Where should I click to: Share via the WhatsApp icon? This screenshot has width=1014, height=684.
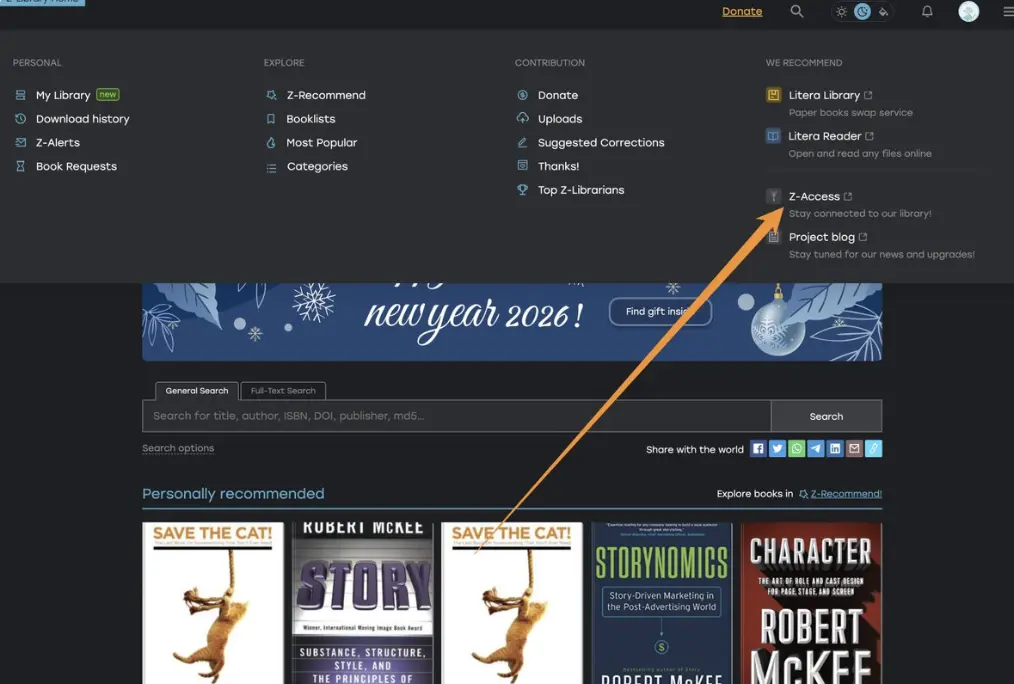coord(796,449)
